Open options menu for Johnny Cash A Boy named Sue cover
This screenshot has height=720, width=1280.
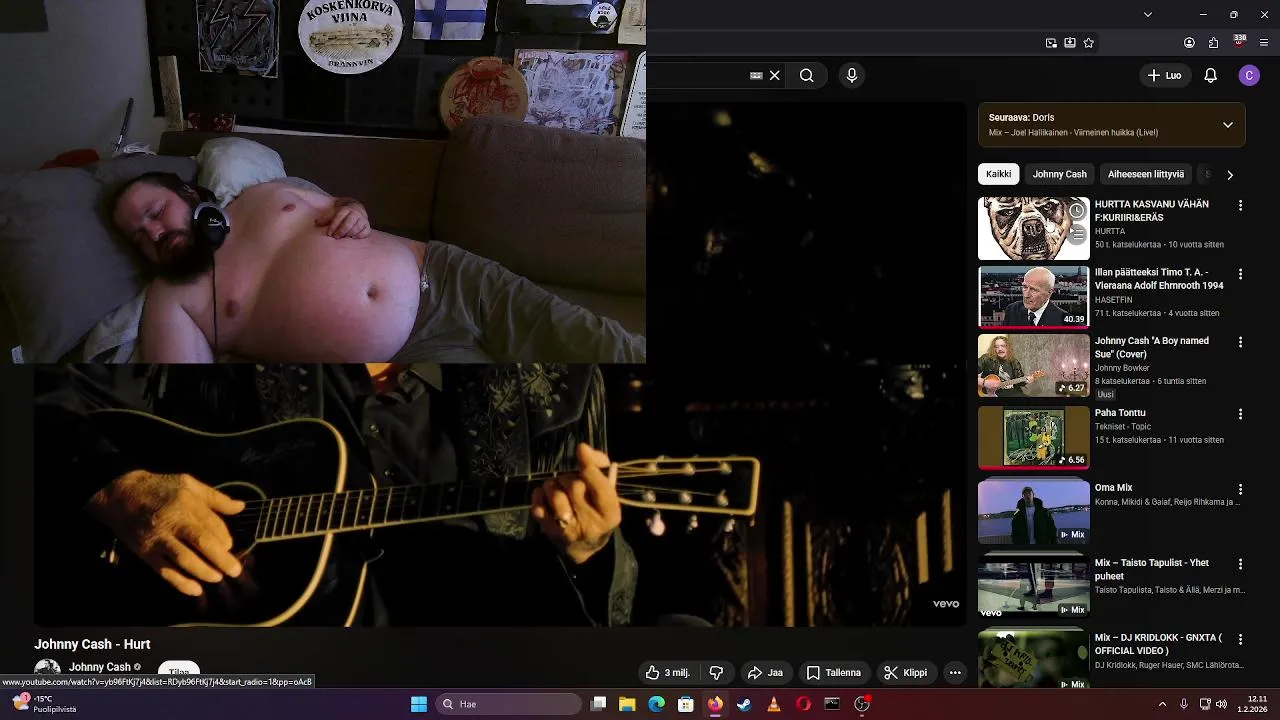(1240, 342)
